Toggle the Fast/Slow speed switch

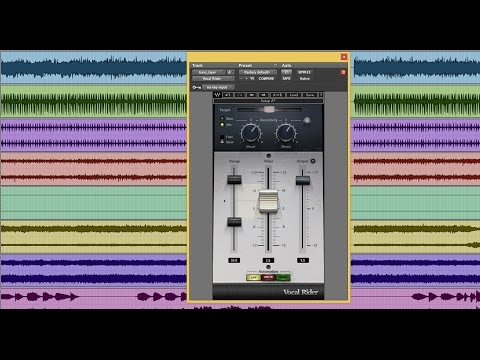222,139
